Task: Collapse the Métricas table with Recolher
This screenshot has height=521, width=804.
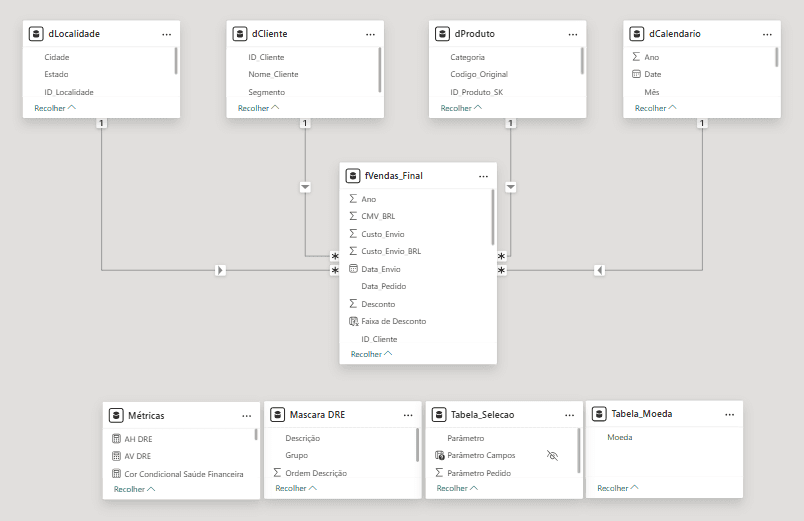Action: point(134,489)
